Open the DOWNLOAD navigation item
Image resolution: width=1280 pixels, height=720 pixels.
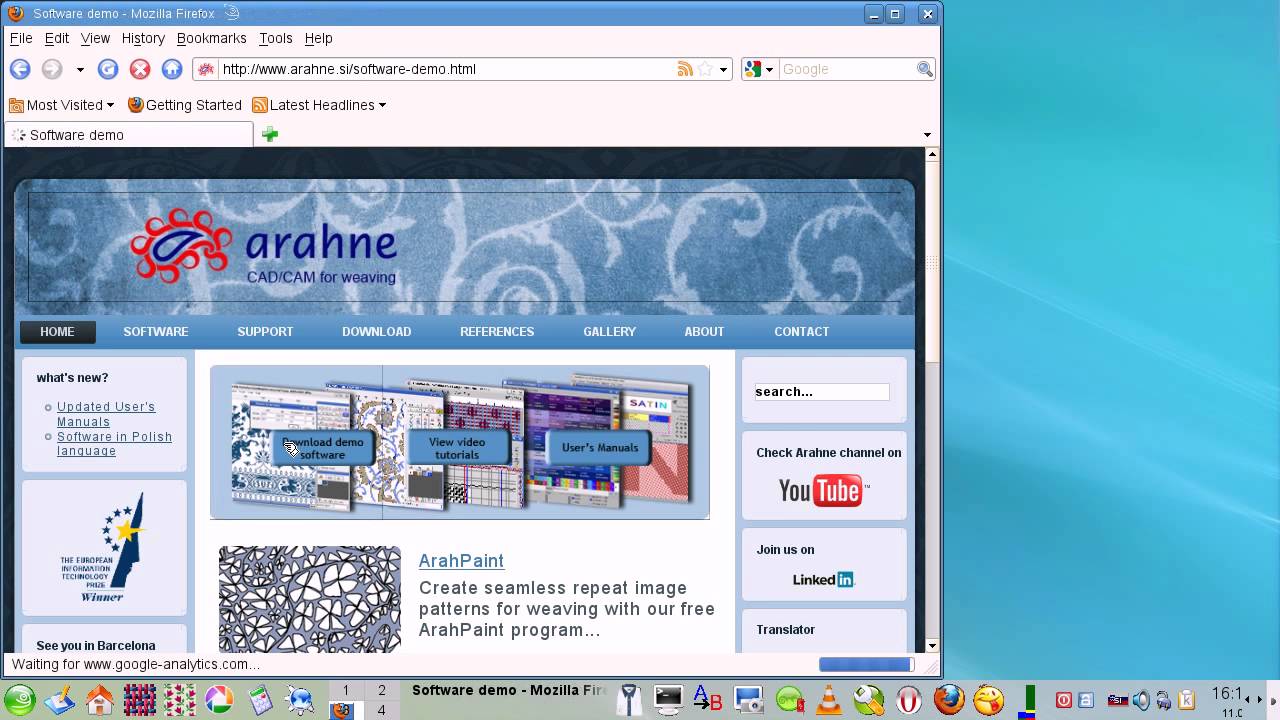(377, 332)
